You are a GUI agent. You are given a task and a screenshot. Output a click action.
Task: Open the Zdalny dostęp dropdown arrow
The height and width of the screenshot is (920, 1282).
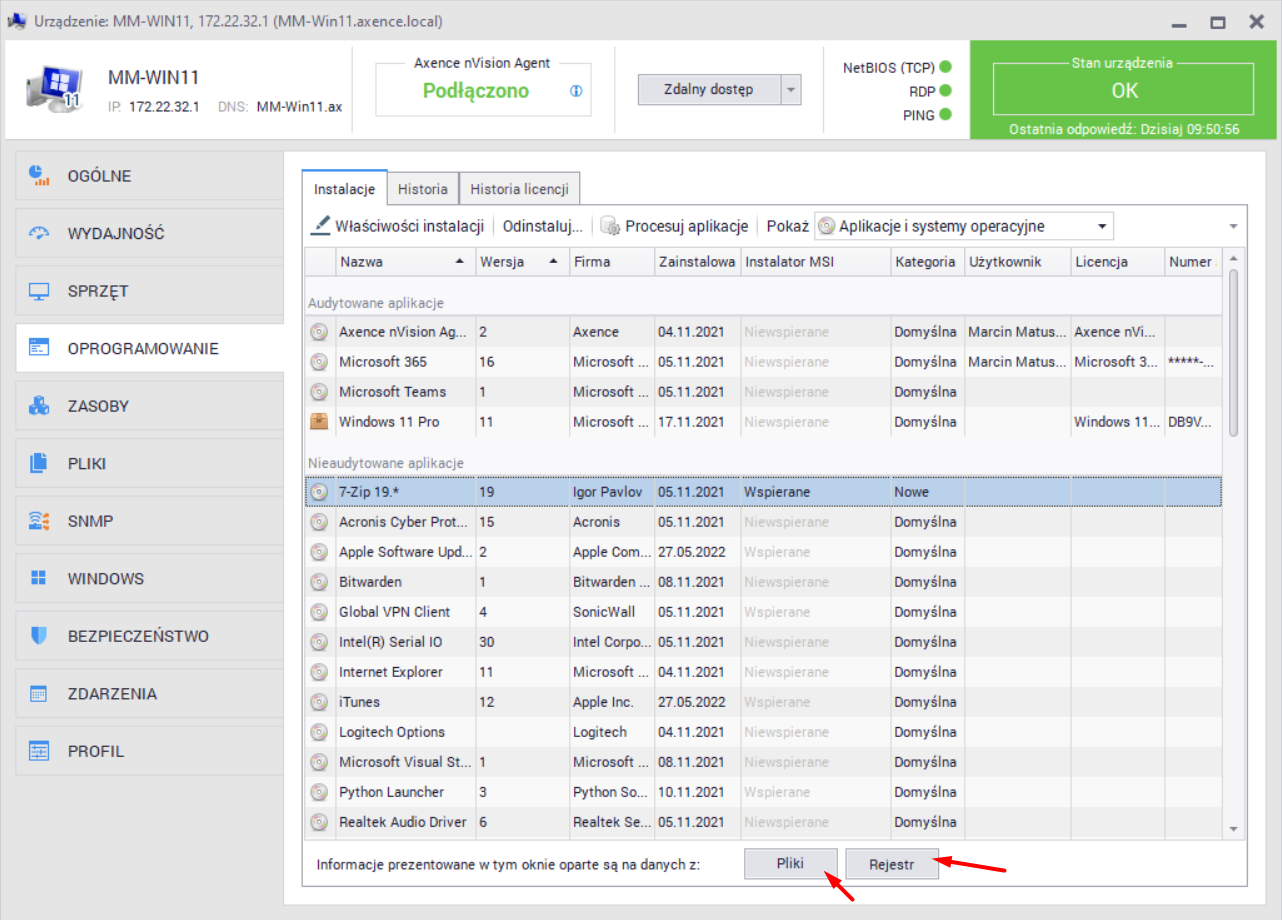pos(791,90)
